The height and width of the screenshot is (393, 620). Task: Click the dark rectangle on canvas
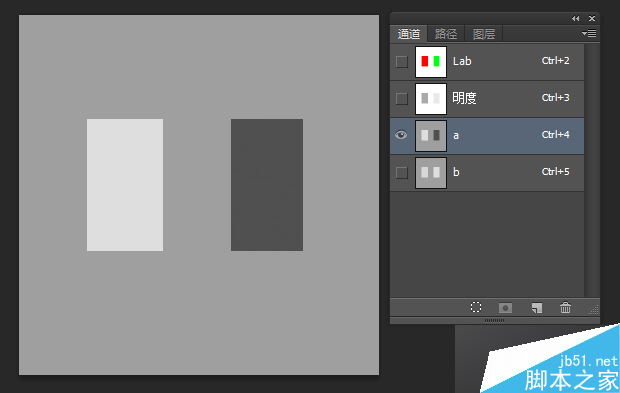pos(267,185)
